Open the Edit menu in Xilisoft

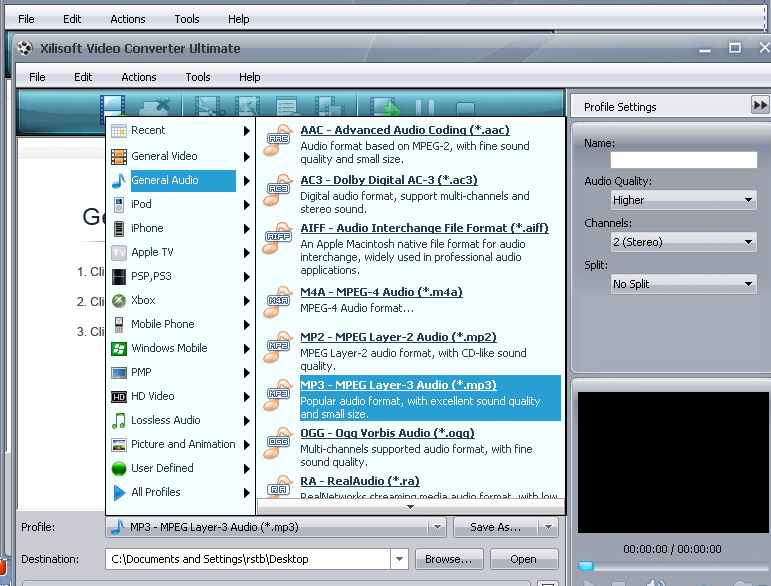click(83, 77)
